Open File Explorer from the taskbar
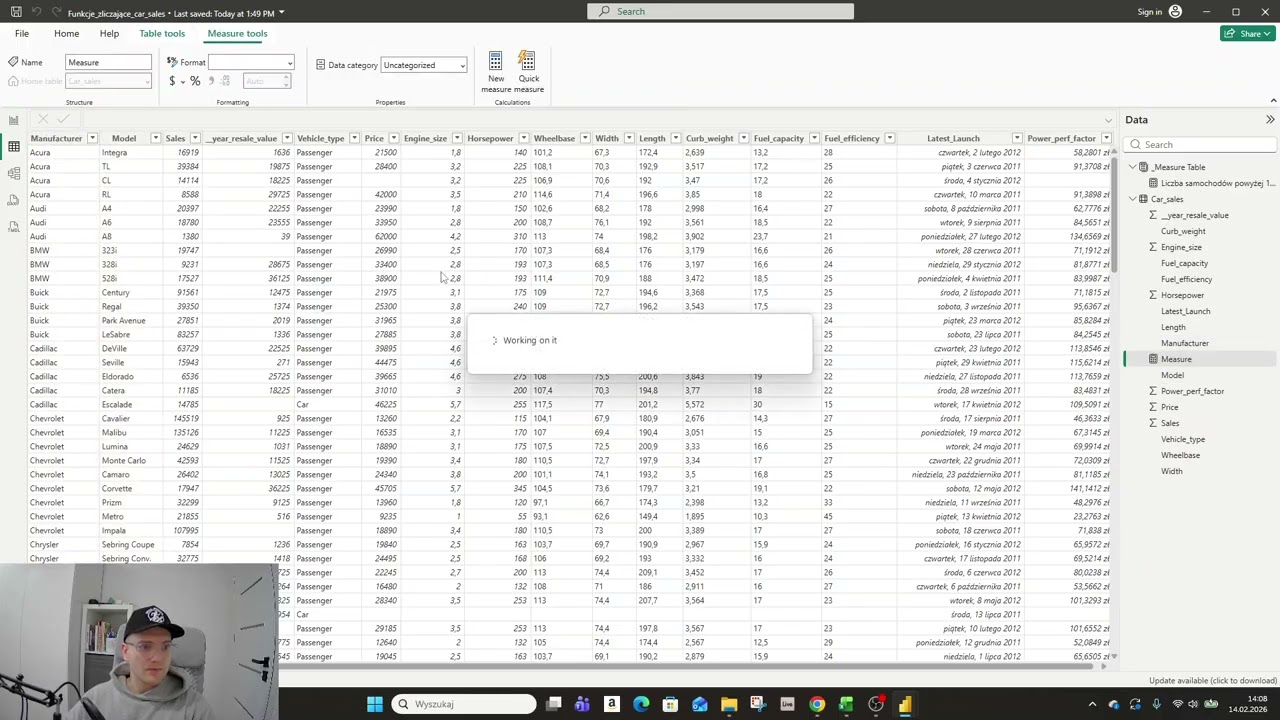The height and width of the screenshot is (720, 1280). (x=729, y=704)
